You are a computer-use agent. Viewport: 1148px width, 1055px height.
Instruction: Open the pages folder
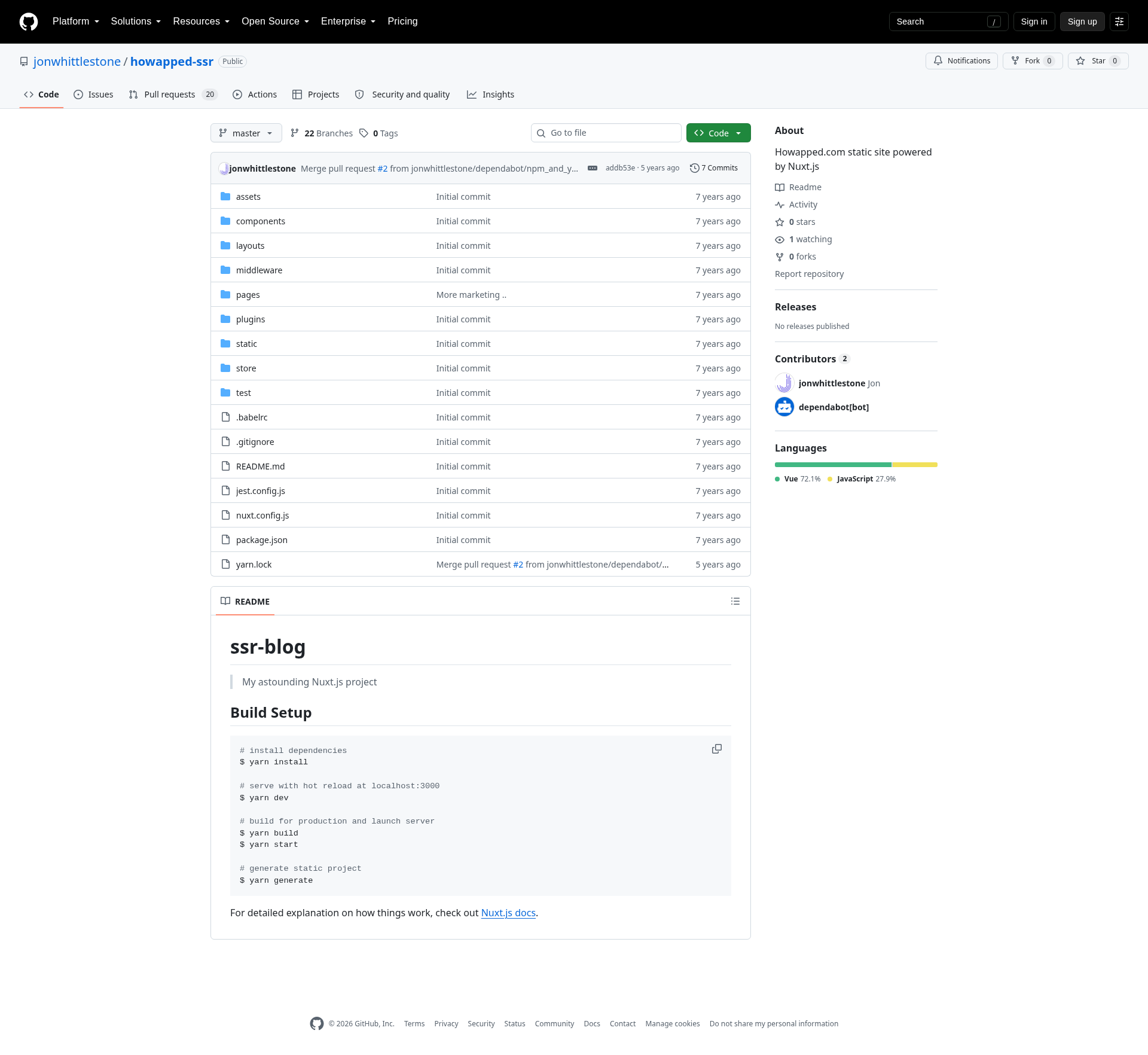coord(248,295)
